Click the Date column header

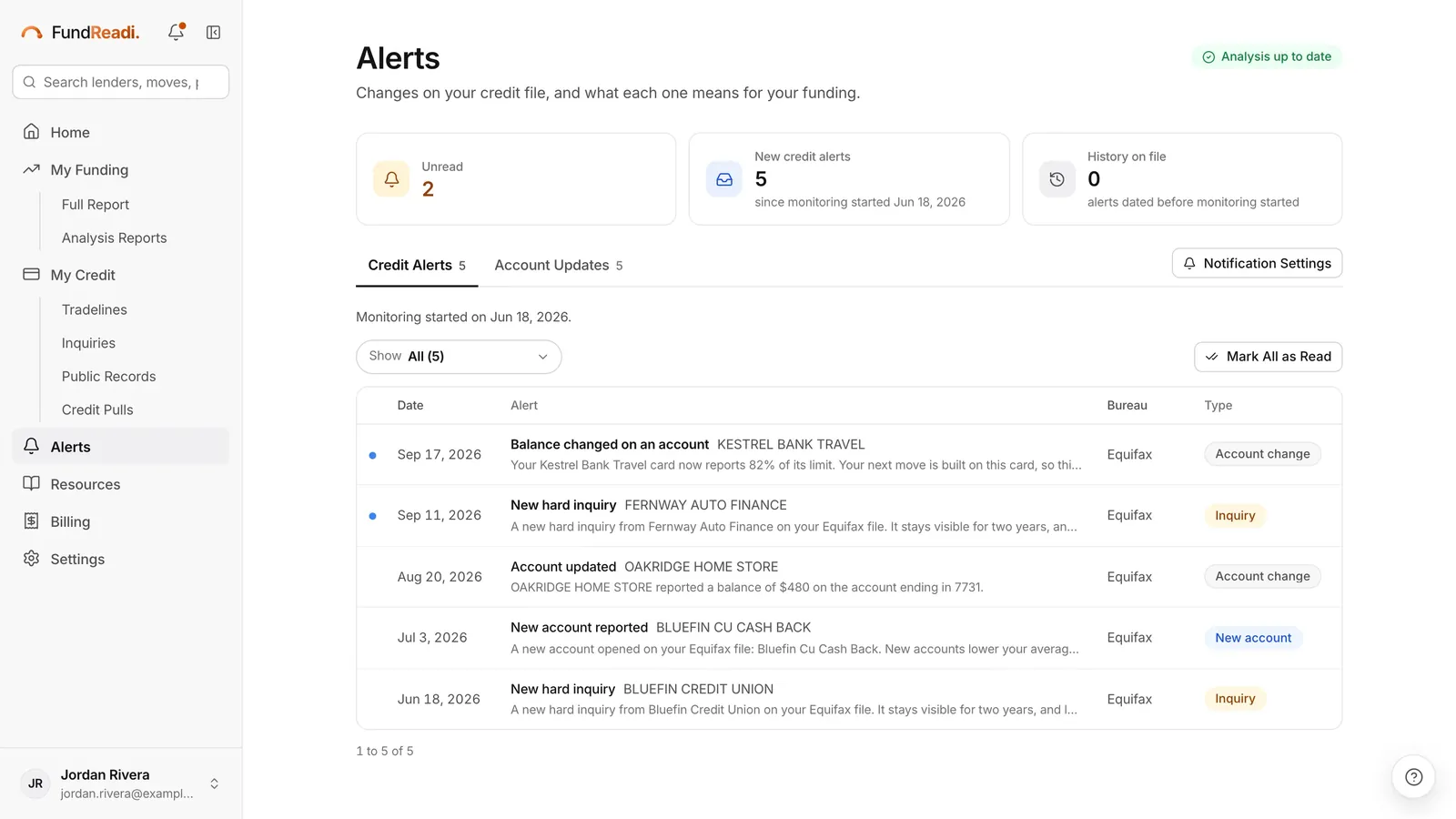tap(410, 406)
